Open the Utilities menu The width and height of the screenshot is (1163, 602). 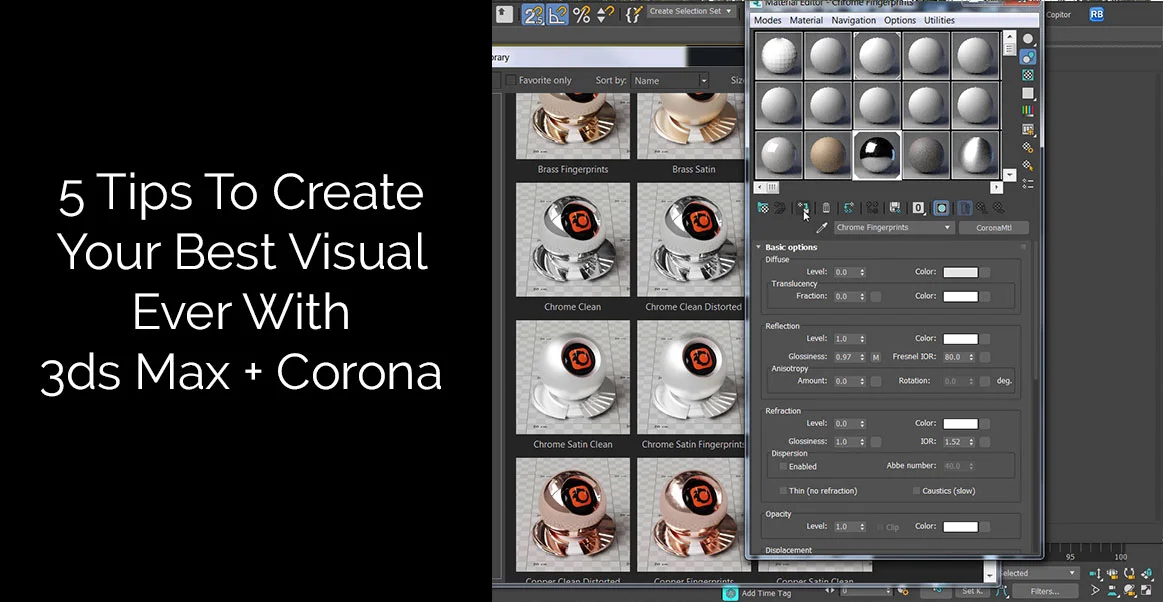(x=939, y=20)
